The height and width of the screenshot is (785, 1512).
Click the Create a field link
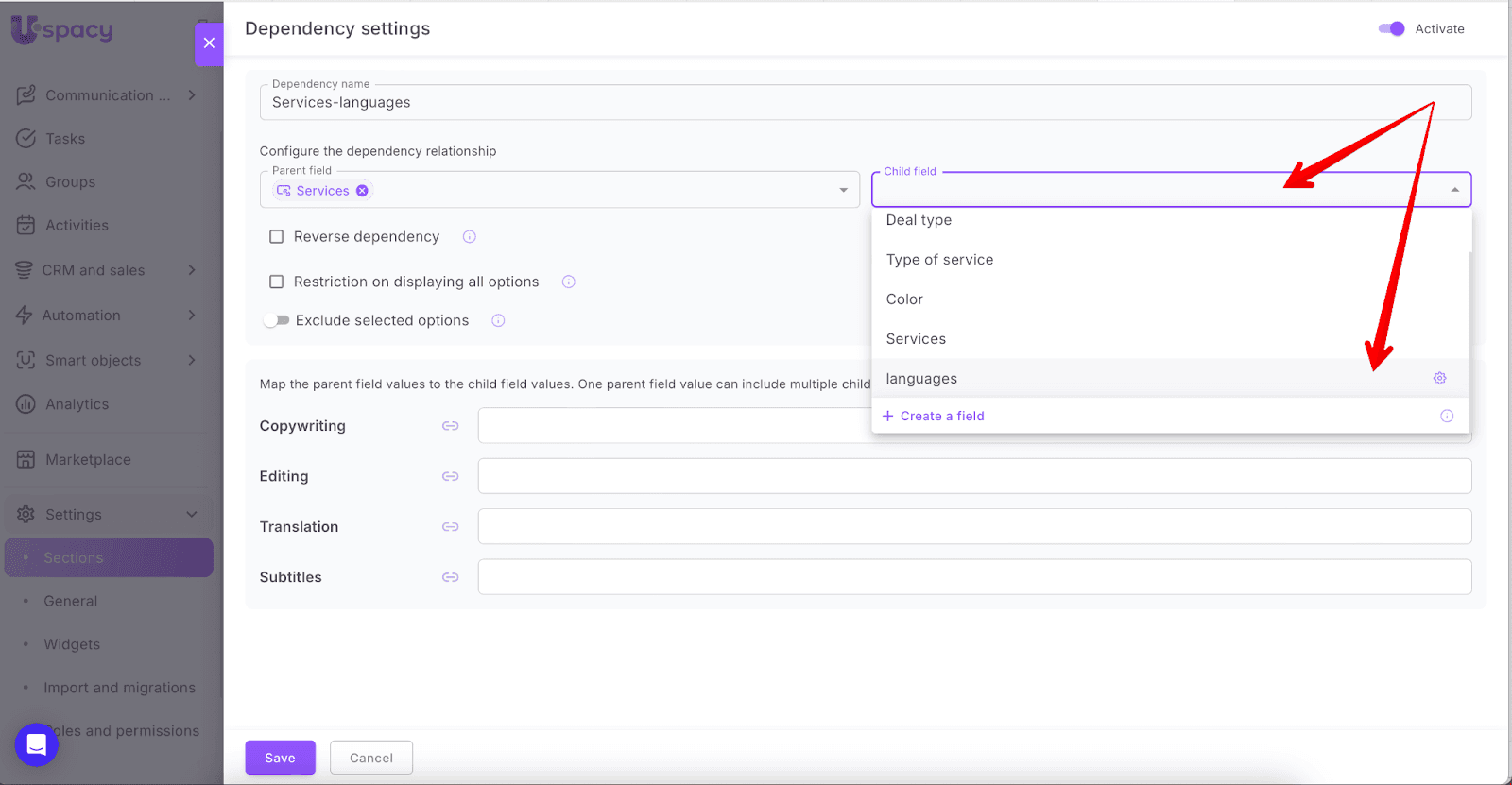click(x=941, y=417)
